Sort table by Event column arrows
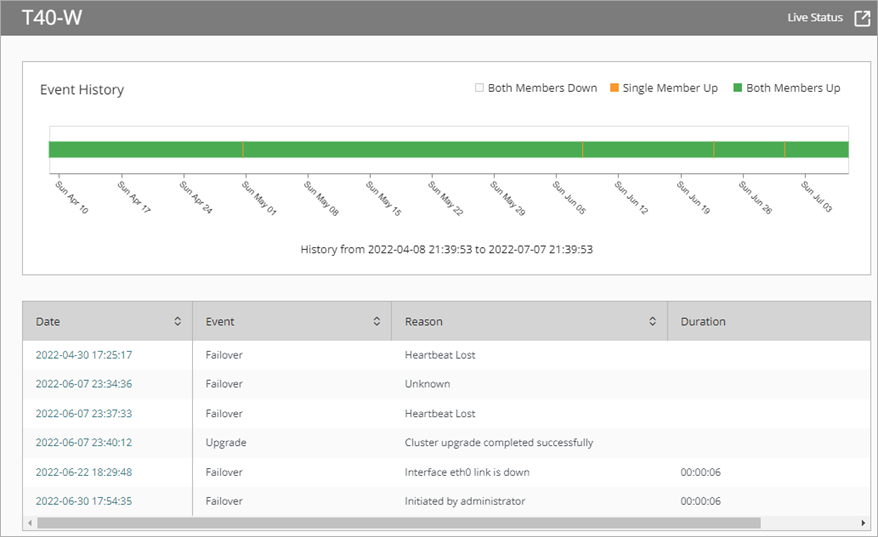Image resolution: width=878 pixels, height=537 pixels. coord(377,322)
